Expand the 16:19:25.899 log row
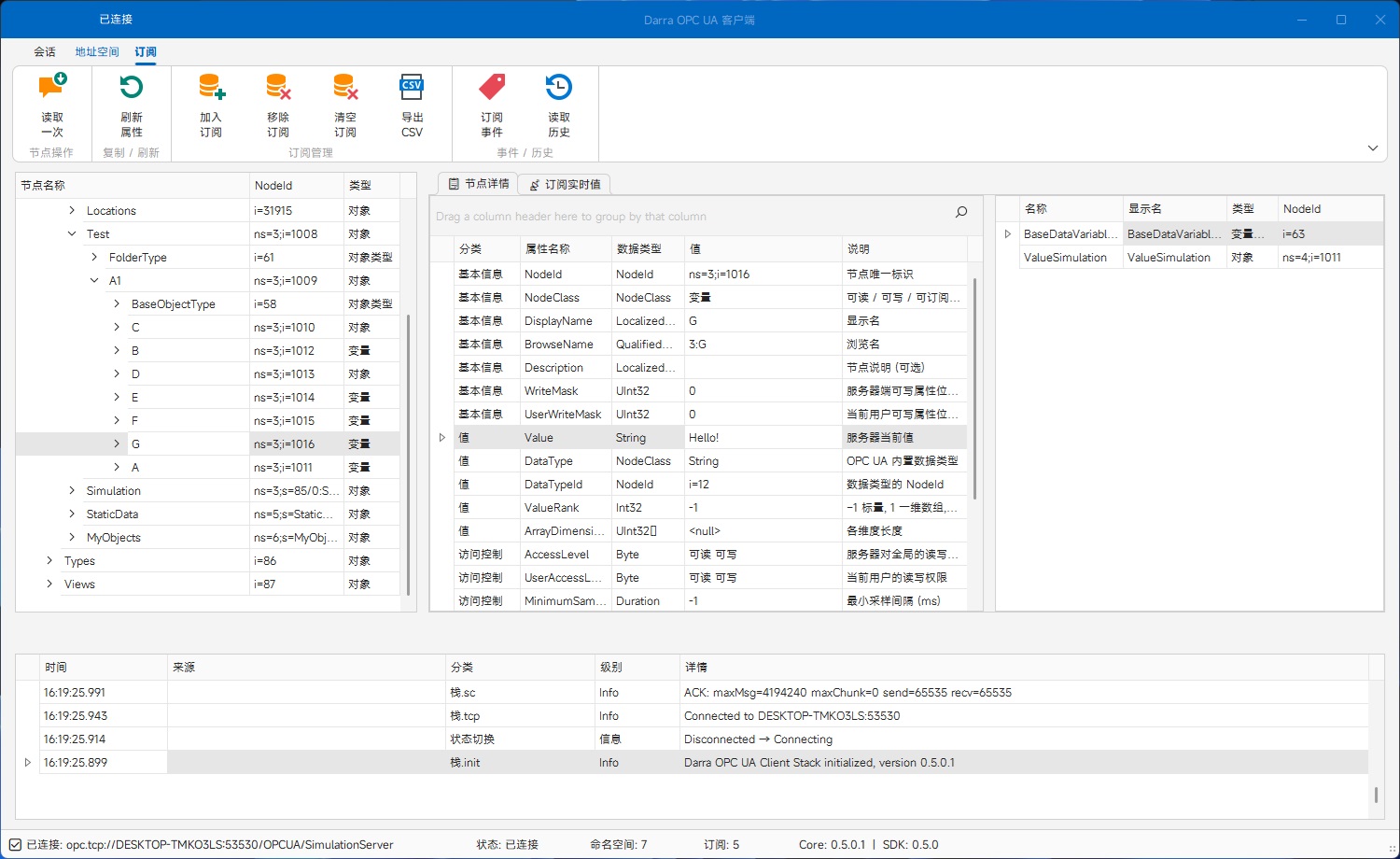This screenshot has width=1400, height=859. tap(28, 763)
